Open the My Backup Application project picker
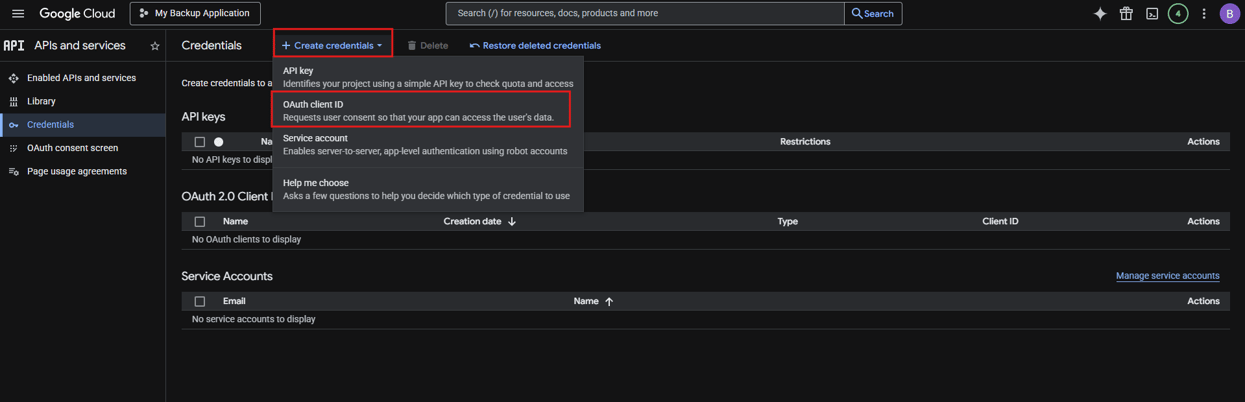The image size is (1245, 402). click(x=195, y=14)
